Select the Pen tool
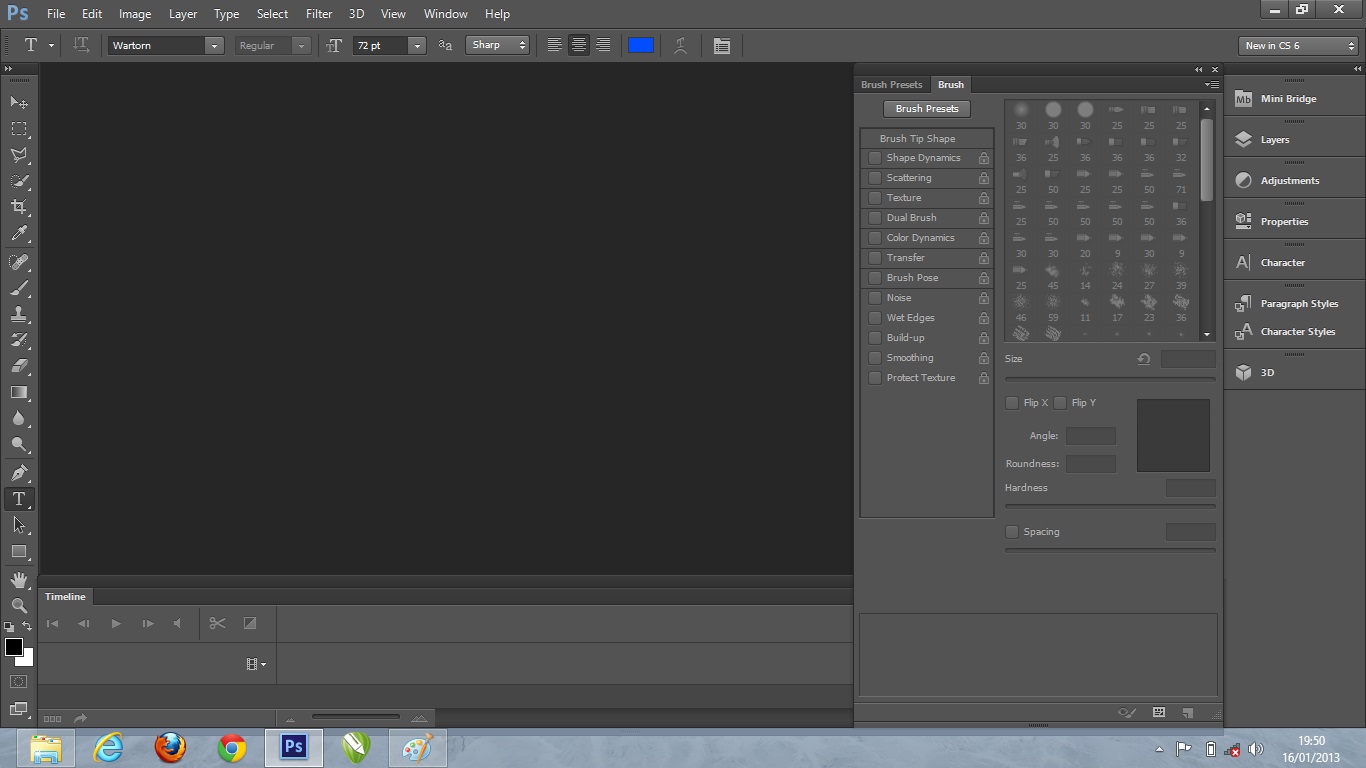 tap(19, 473)
